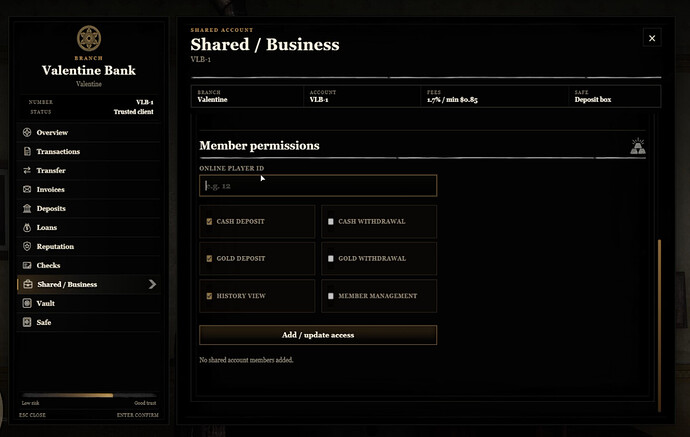Click the Overview sidebar icon
This screenshot has height=437, width=690.
[x=27, y=132]
